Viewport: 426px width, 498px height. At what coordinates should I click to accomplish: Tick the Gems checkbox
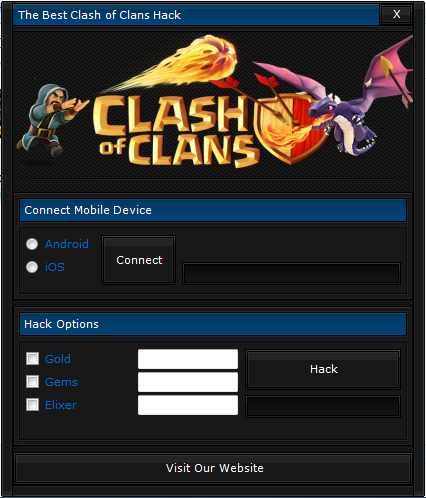(32, 382)
